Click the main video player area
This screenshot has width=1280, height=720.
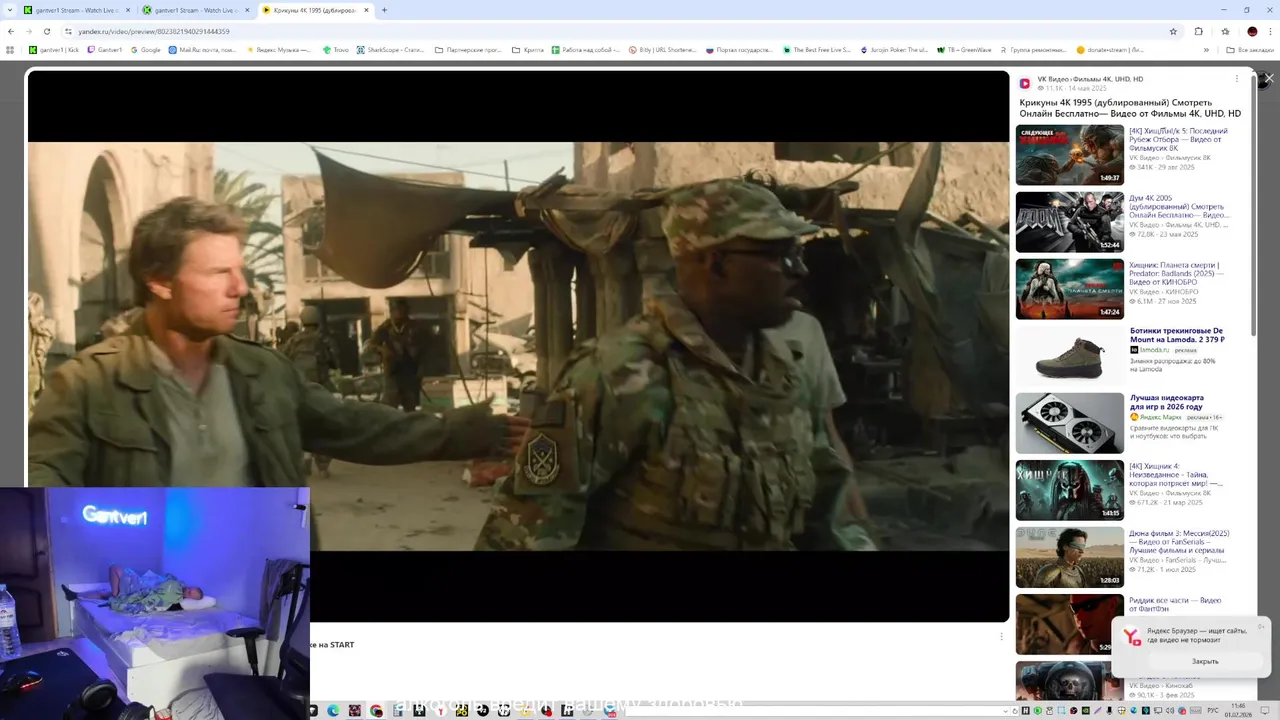click(518, 346)
